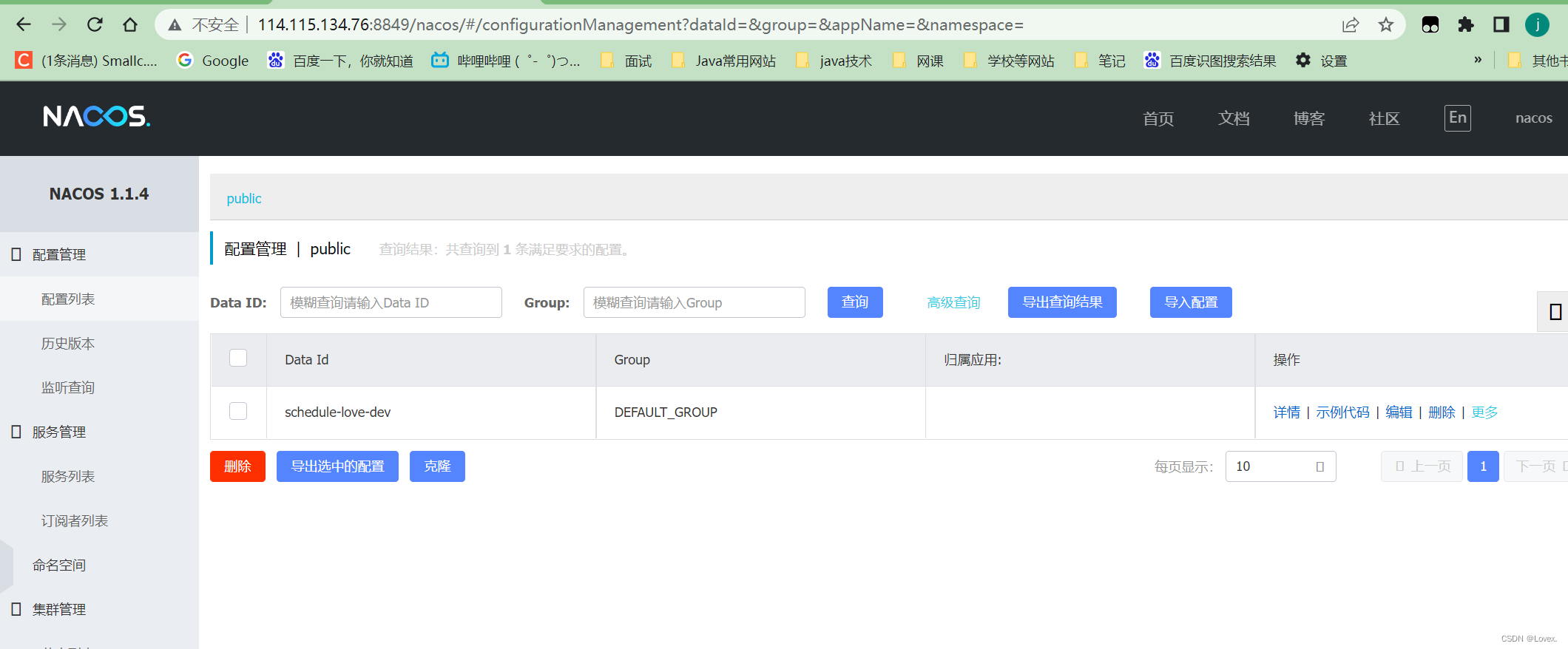The height and width of the screenshot is (649, 1568).
Task: Open the 百度识图搜索结果 bookmark
Action: [x=1210, y=61]
